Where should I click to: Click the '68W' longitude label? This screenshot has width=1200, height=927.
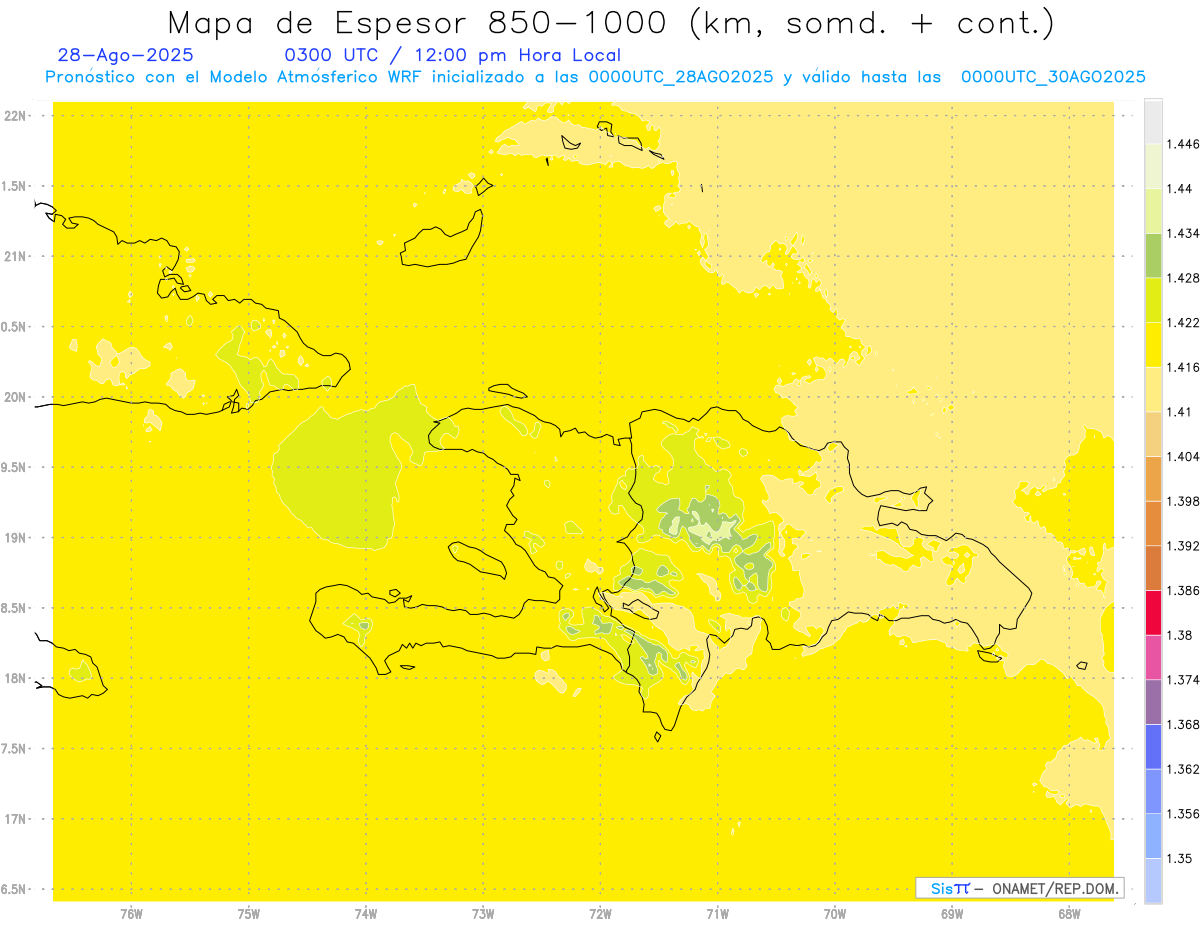click(1069, 913)
